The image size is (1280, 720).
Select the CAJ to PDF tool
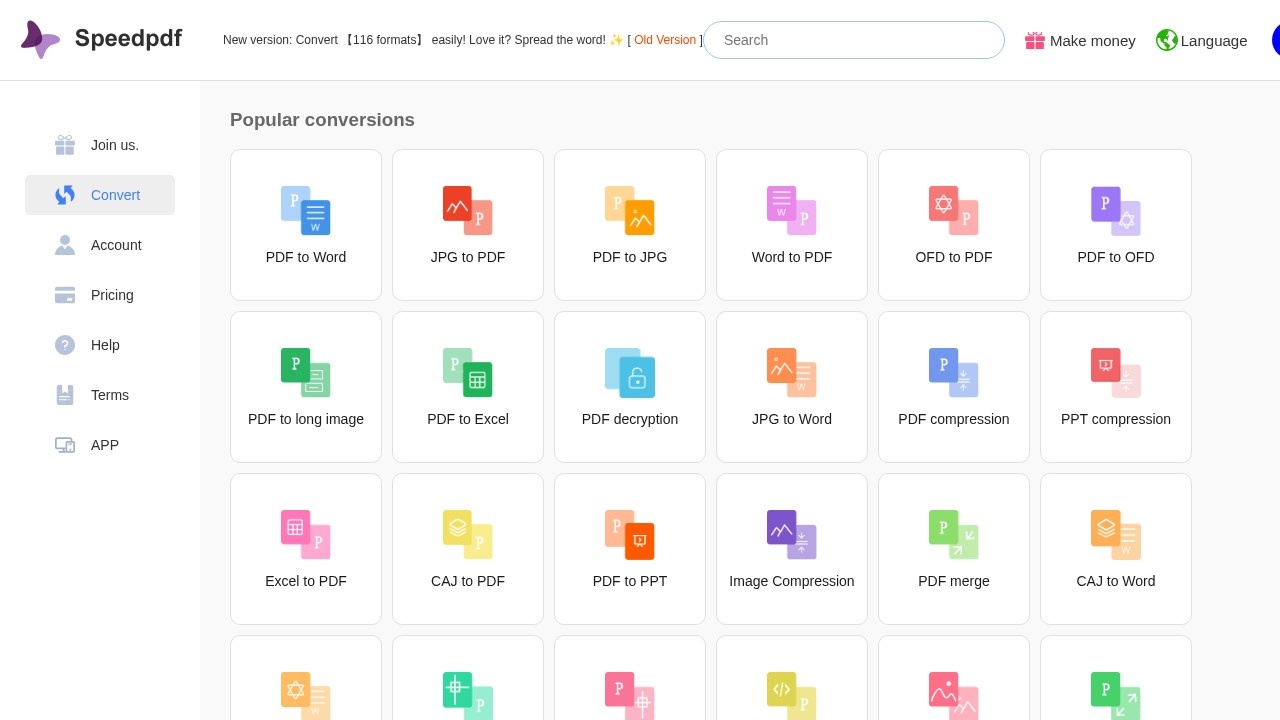click(x=468, y=549)
